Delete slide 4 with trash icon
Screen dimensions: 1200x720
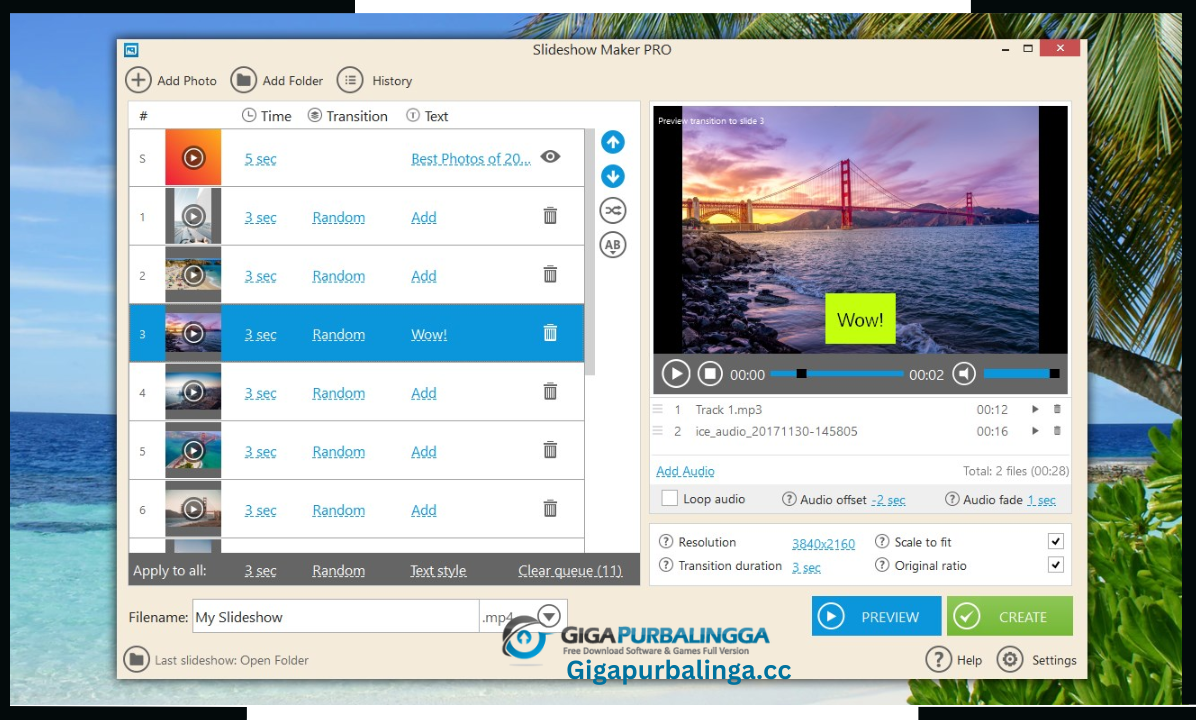tap(550, 392)
